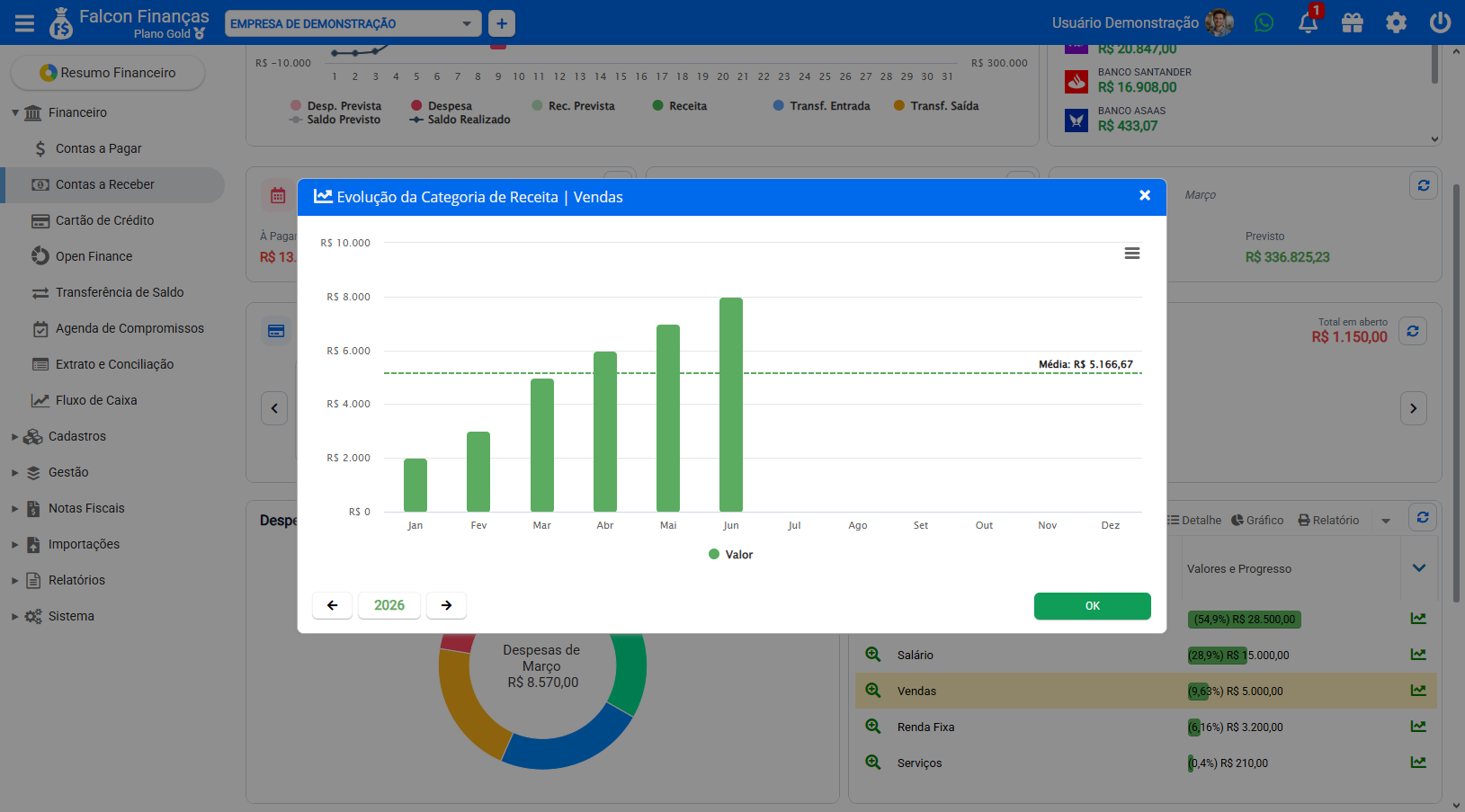Refresh the Total em aberto card
The height and width of the screenshot is (812, 1465).
1413,331
